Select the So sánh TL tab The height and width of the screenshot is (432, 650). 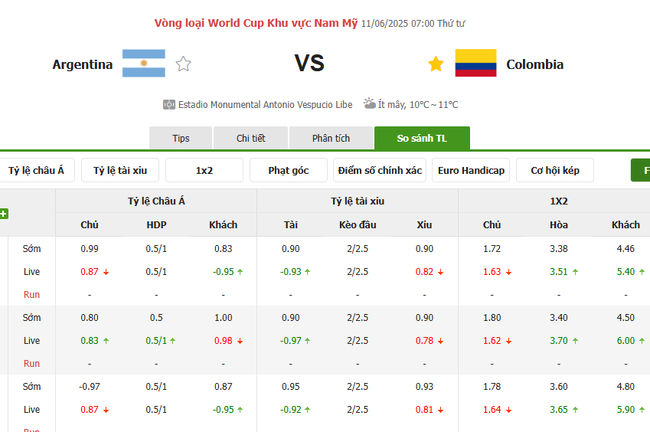coord(421,138)
